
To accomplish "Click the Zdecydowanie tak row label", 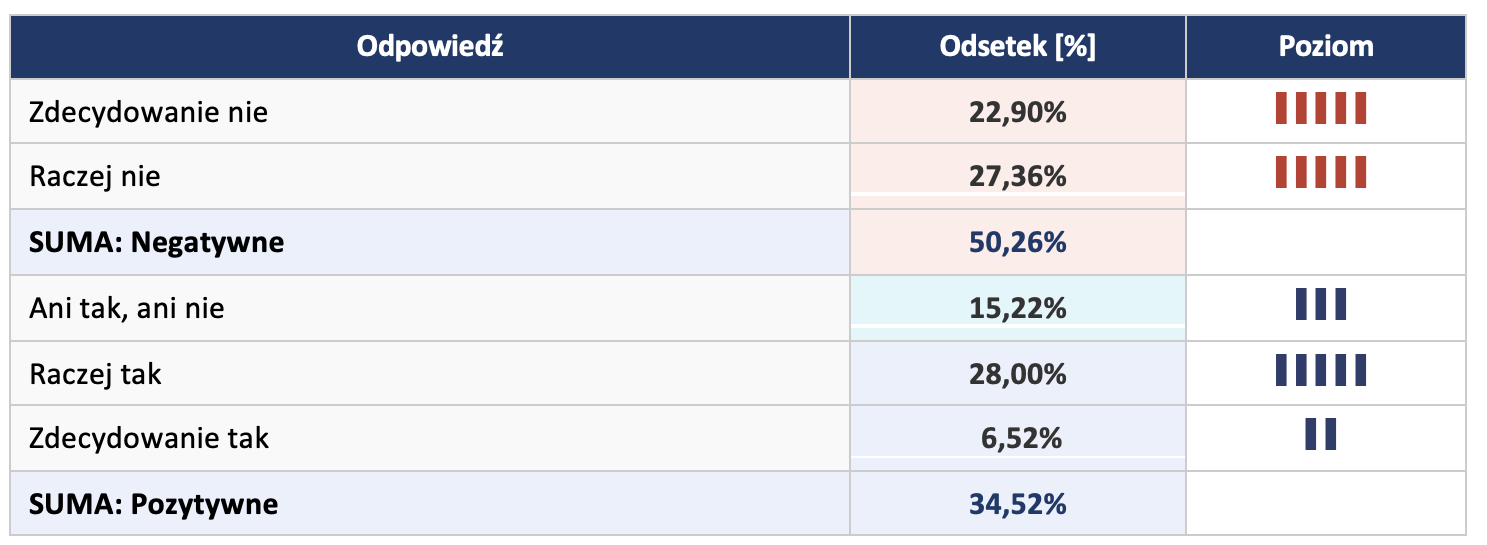I will (149, 438).
